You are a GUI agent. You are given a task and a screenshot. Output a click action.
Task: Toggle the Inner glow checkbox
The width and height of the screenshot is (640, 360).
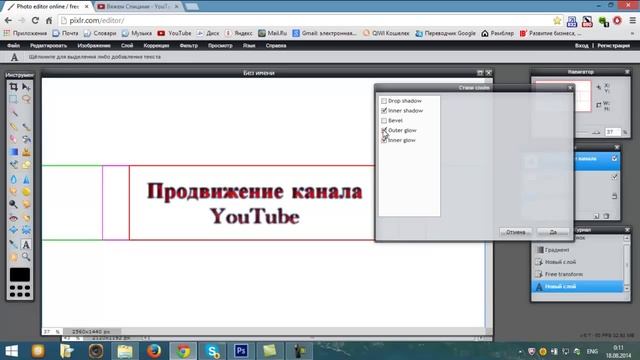click(384, 140)
